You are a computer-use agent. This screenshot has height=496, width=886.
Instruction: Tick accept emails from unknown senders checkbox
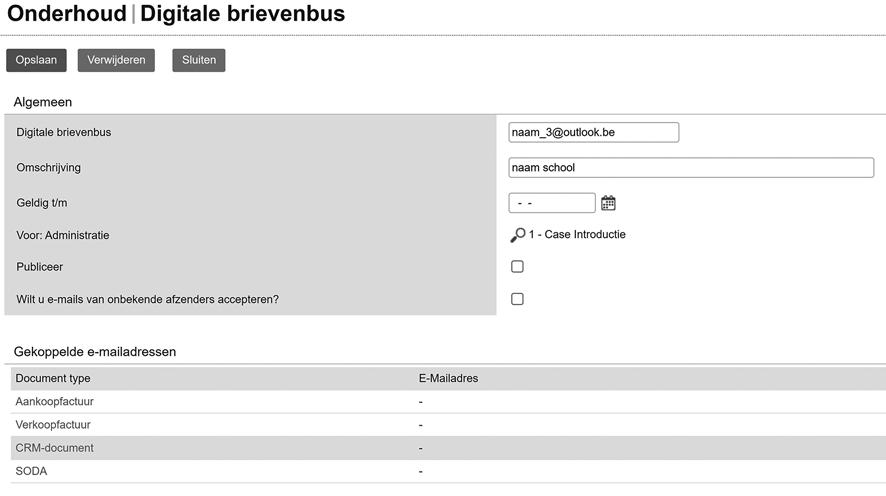tap(517, 299)
